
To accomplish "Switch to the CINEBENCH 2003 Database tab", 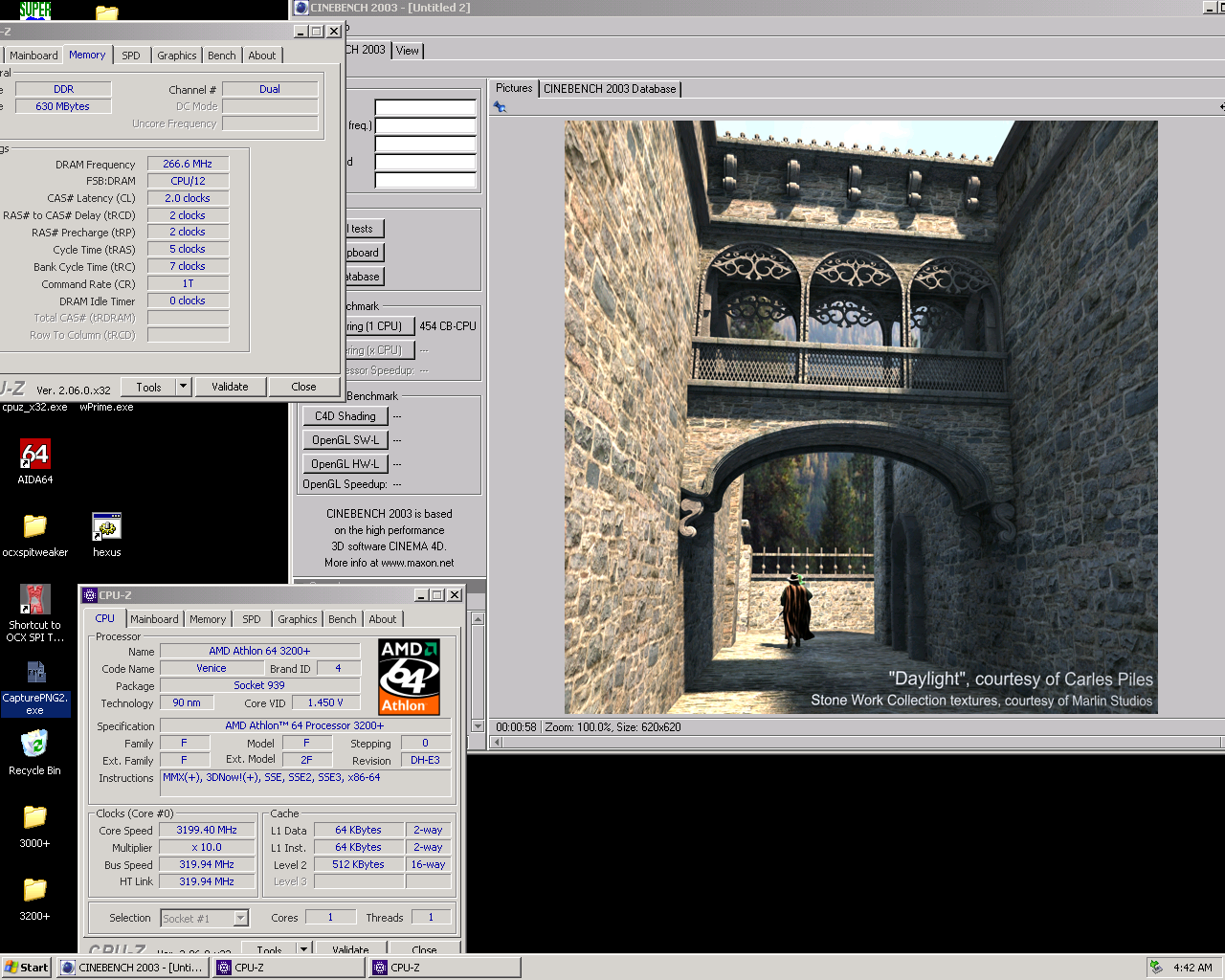I will point(610,89).
